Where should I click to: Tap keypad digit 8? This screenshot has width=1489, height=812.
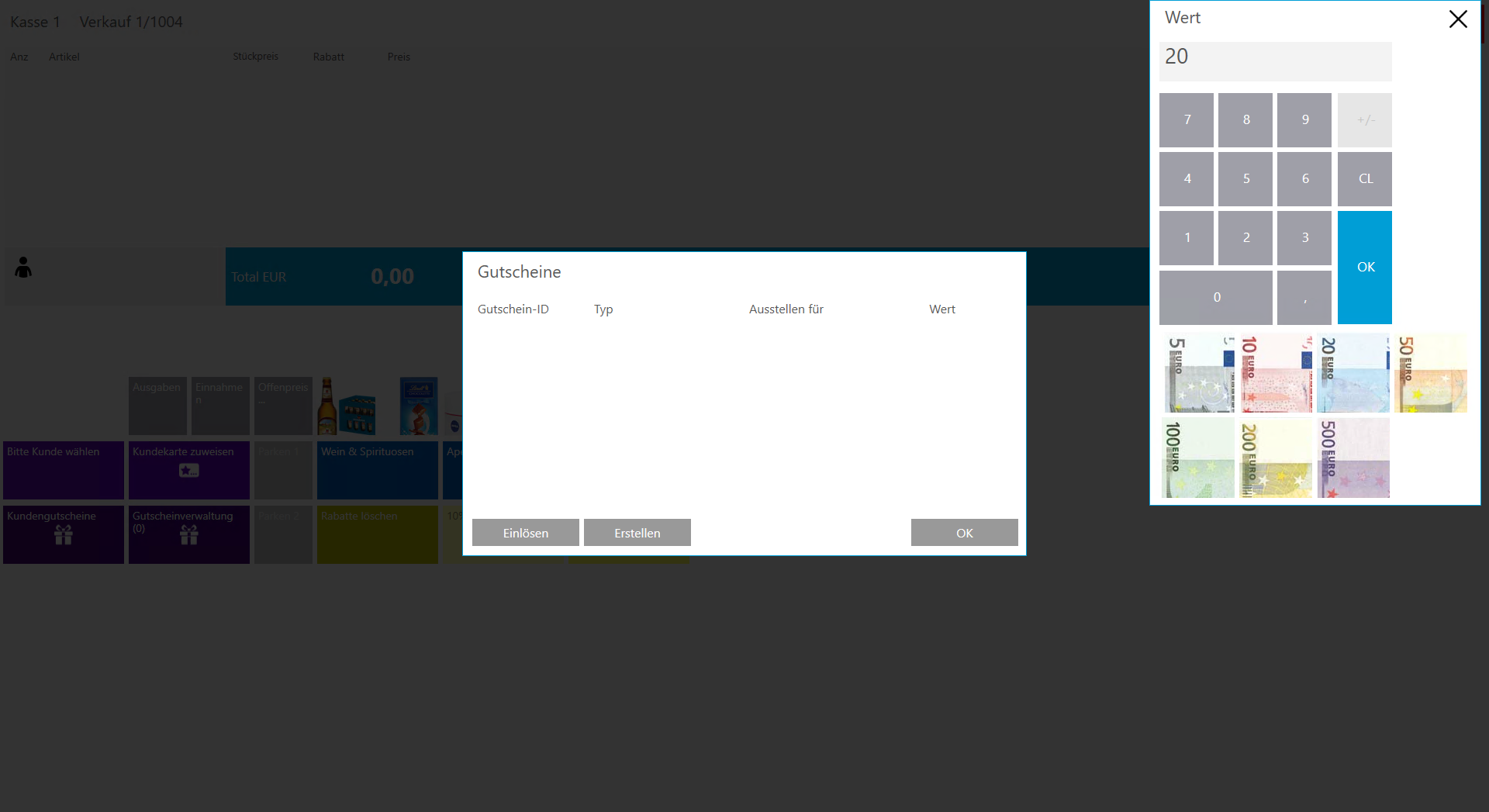click(x=1245, y=120)
